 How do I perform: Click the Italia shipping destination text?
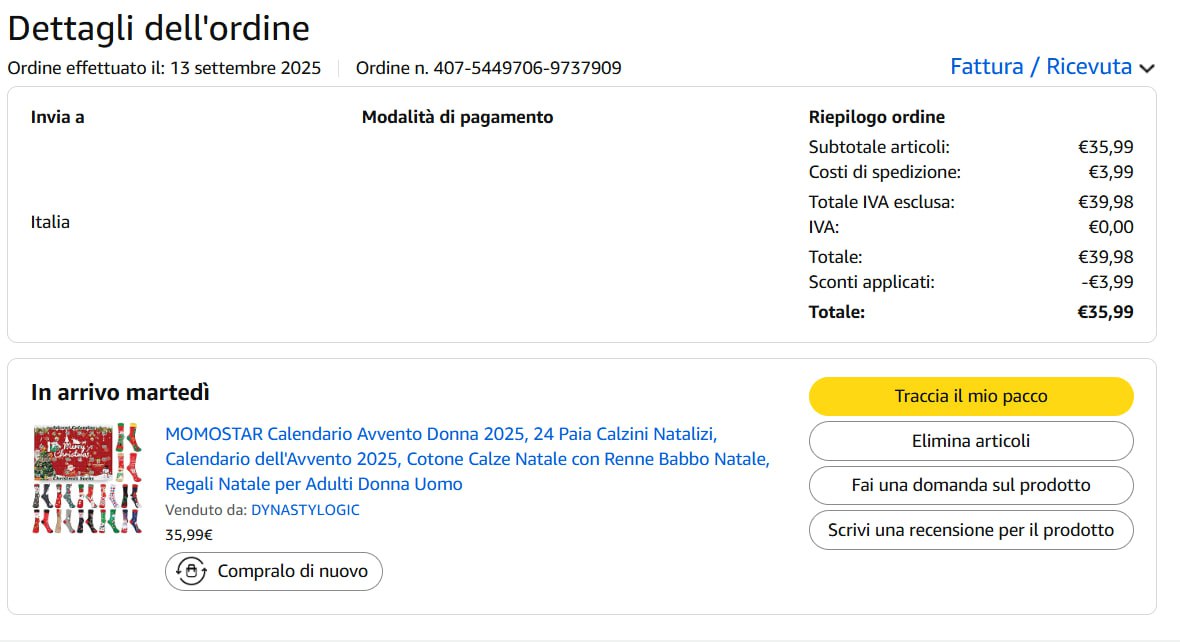coord(50,222)
